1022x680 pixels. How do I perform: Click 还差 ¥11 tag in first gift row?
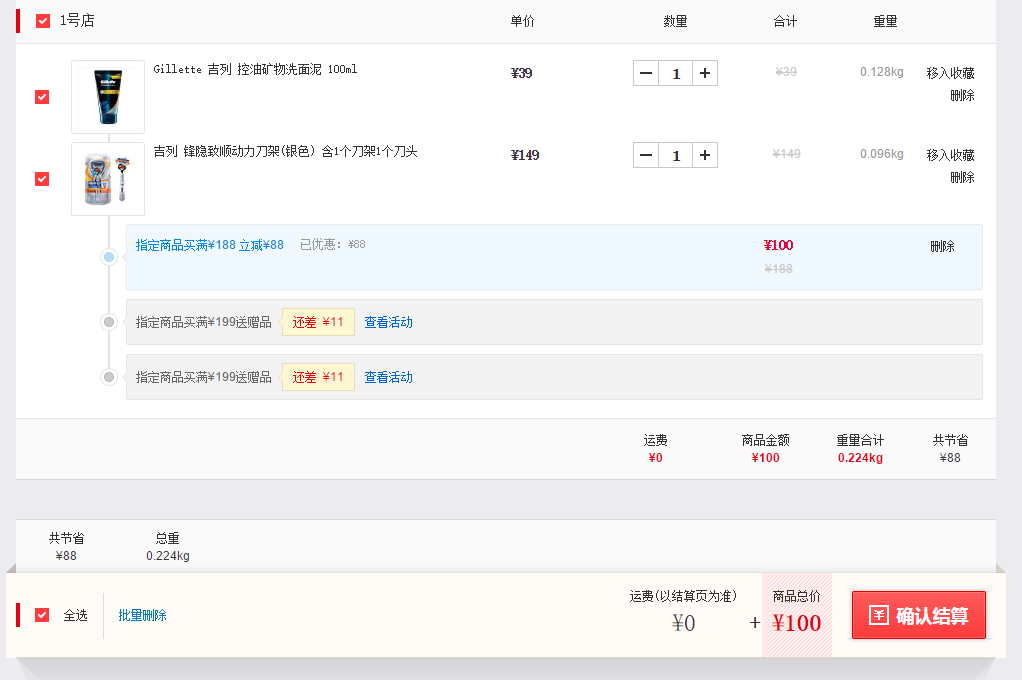(318, 322)
